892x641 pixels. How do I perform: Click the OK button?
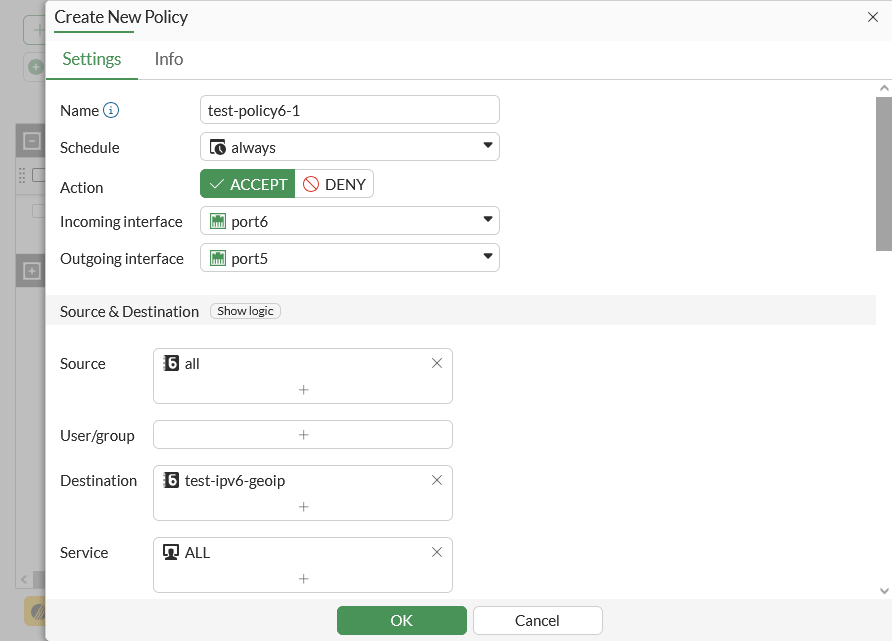(x=401, y=620)
